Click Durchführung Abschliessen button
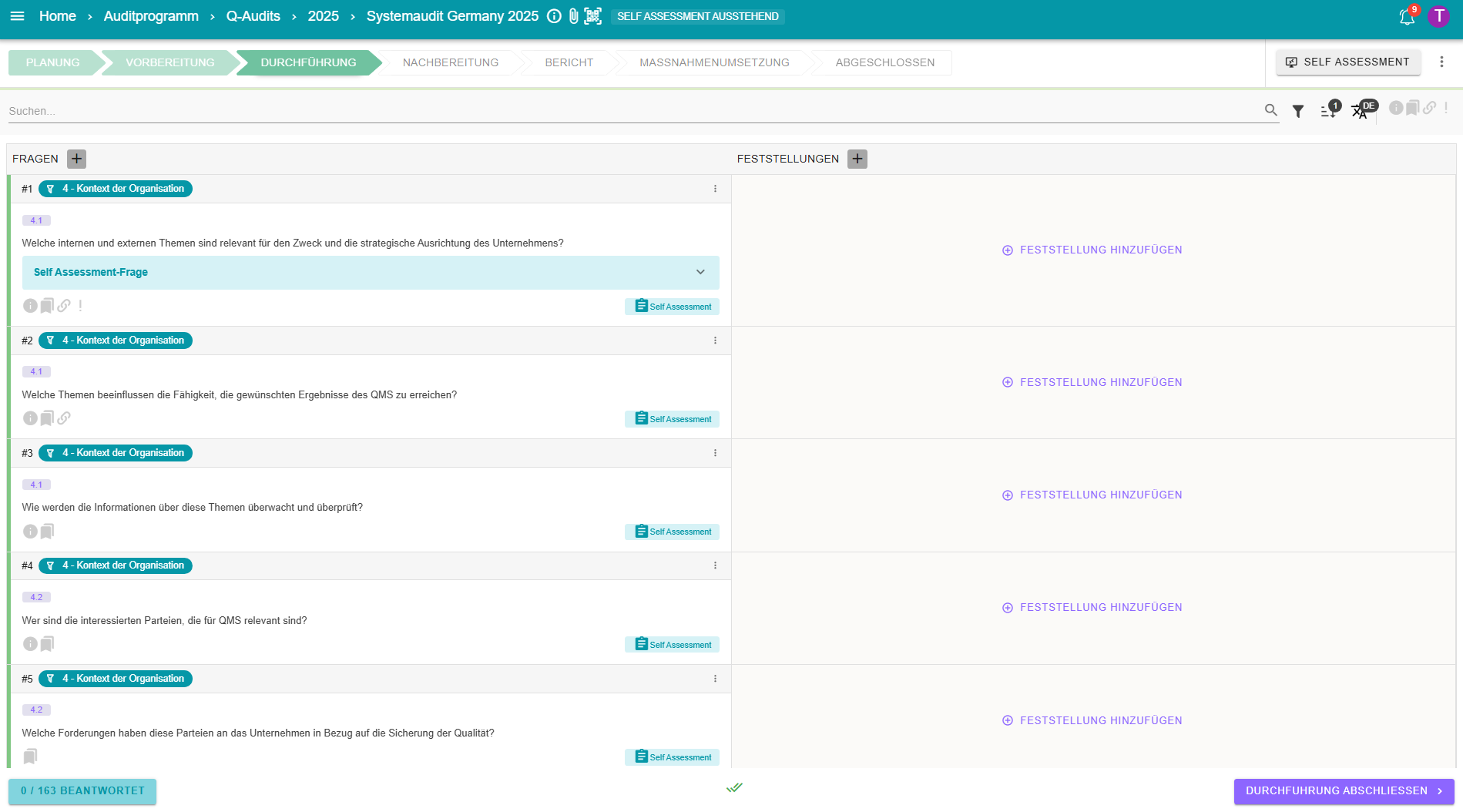The image size is (1463, 812). (1343, 791)
